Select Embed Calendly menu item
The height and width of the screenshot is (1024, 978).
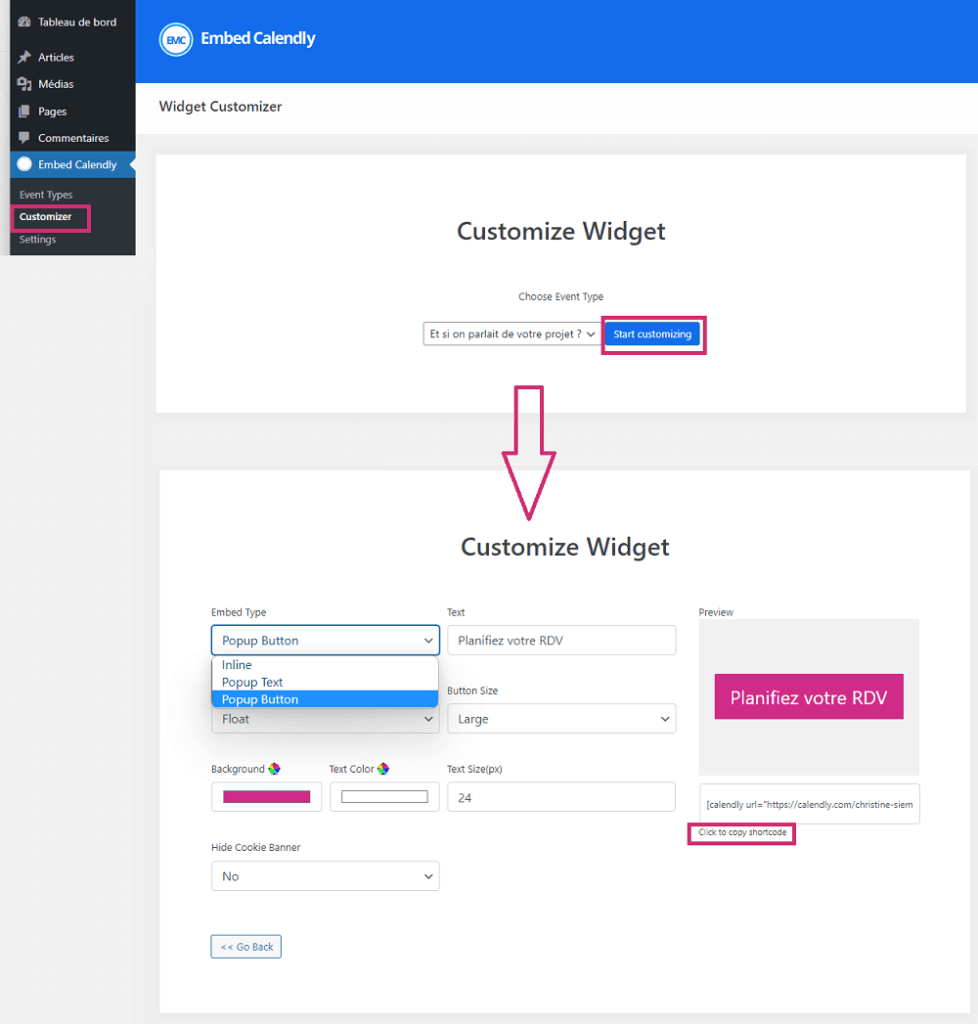(x=72, y=165)
